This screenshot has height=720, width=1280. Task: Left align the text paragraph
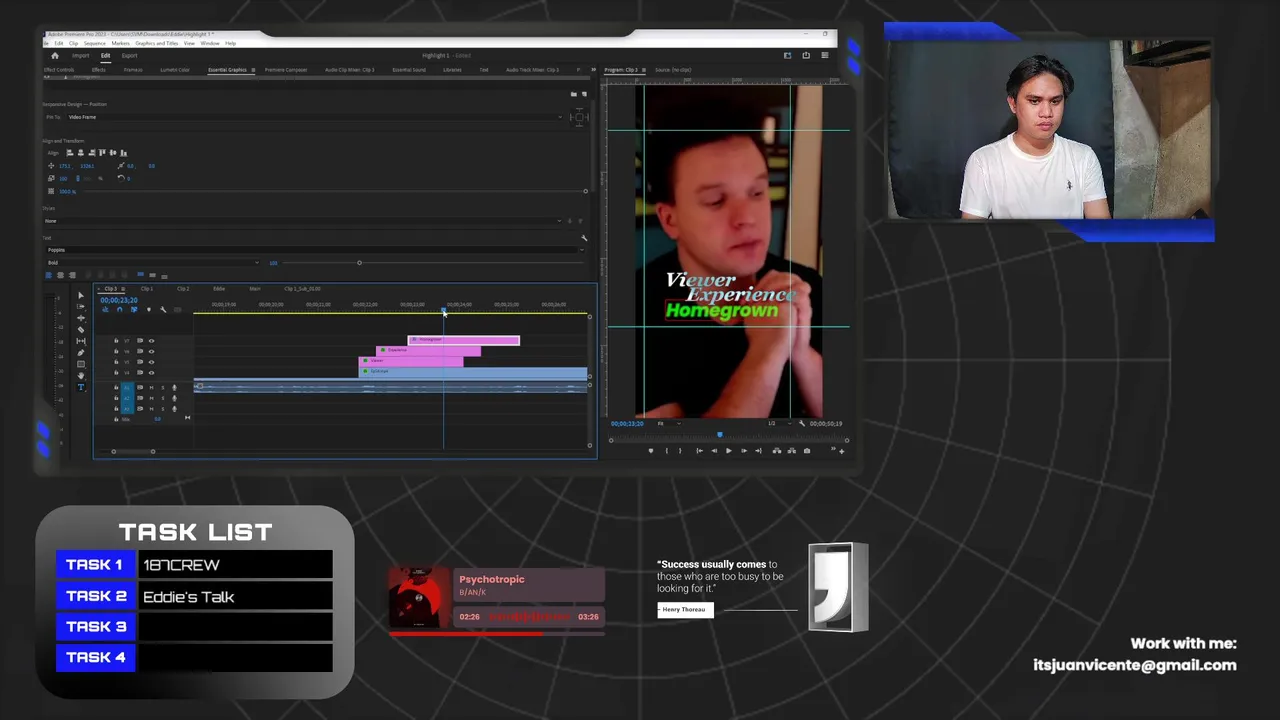pyautogui.click(x=49, y=275)
